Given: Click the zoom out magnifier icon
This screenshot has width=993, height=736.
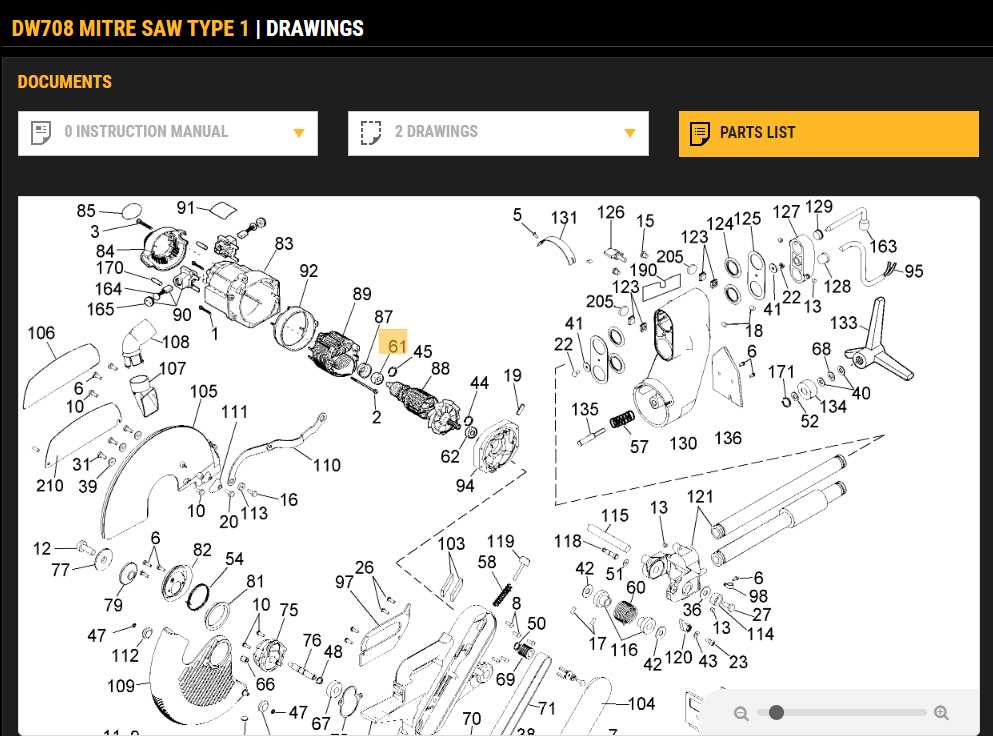Looking at the screenshot, I should pos(741,714).
